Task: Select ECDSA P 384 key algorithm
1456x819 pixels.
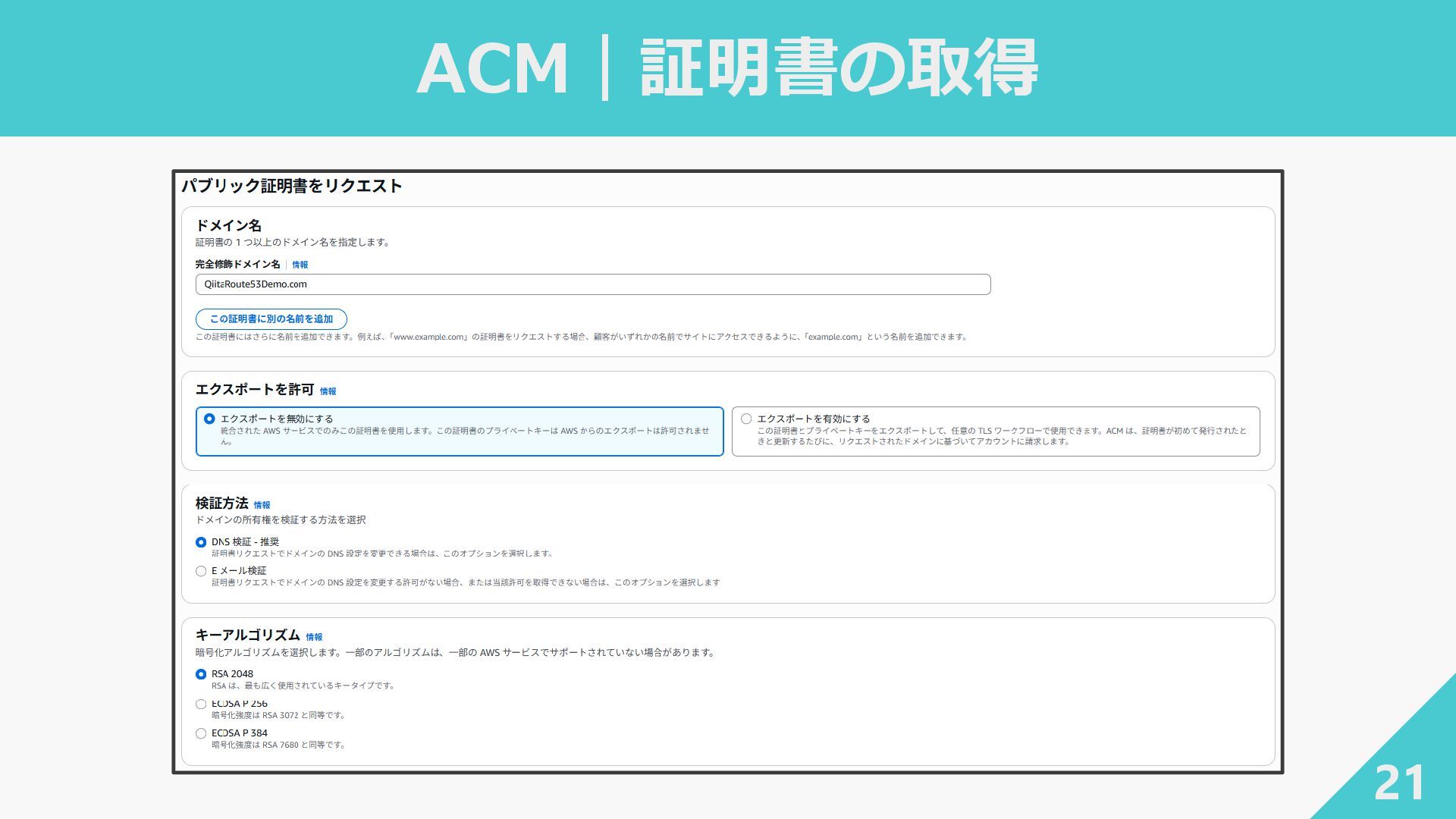Action: click(201, 733)
